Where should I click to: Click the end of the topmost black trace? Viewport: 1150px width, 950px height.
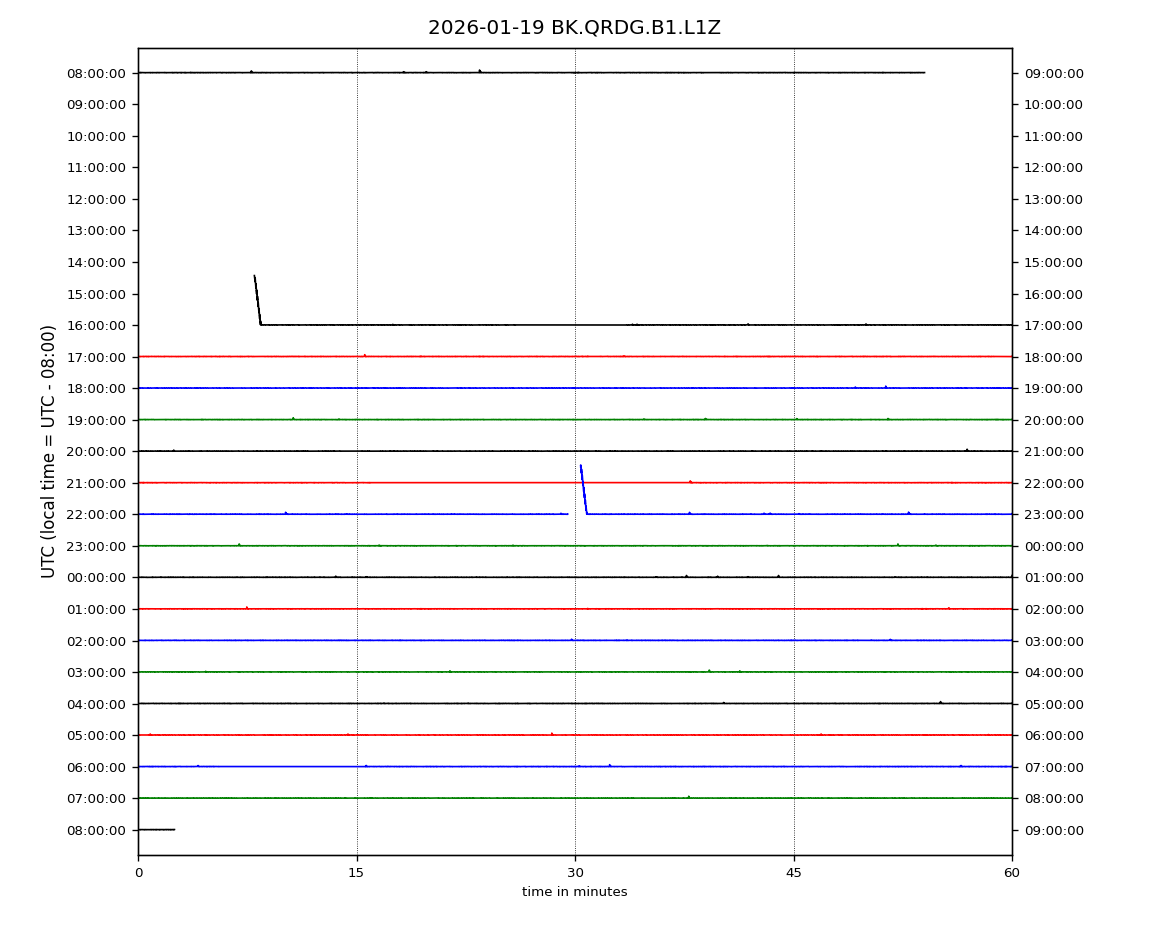coord(923,72)
